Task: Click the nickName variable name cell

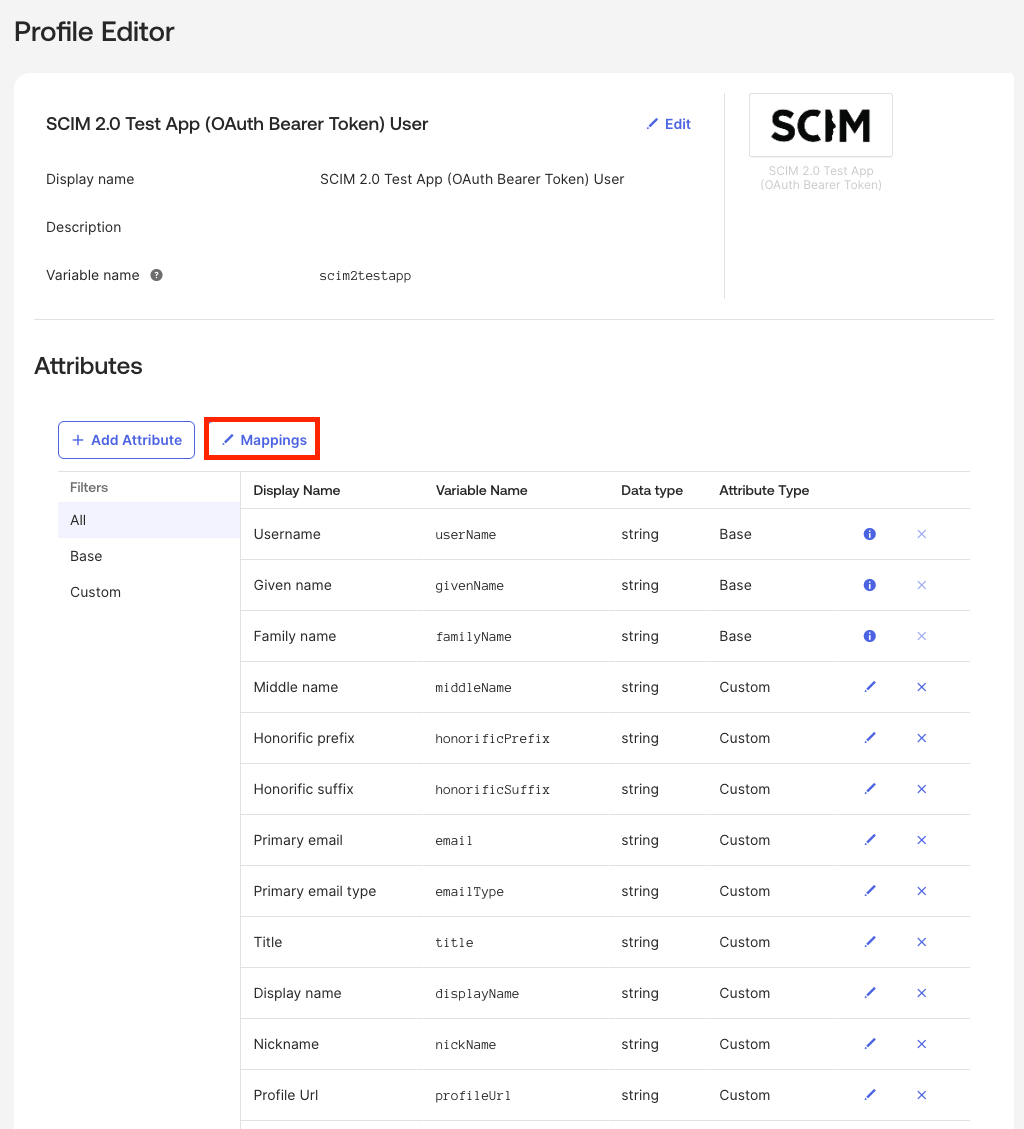Action: [x=466, y=1045]
